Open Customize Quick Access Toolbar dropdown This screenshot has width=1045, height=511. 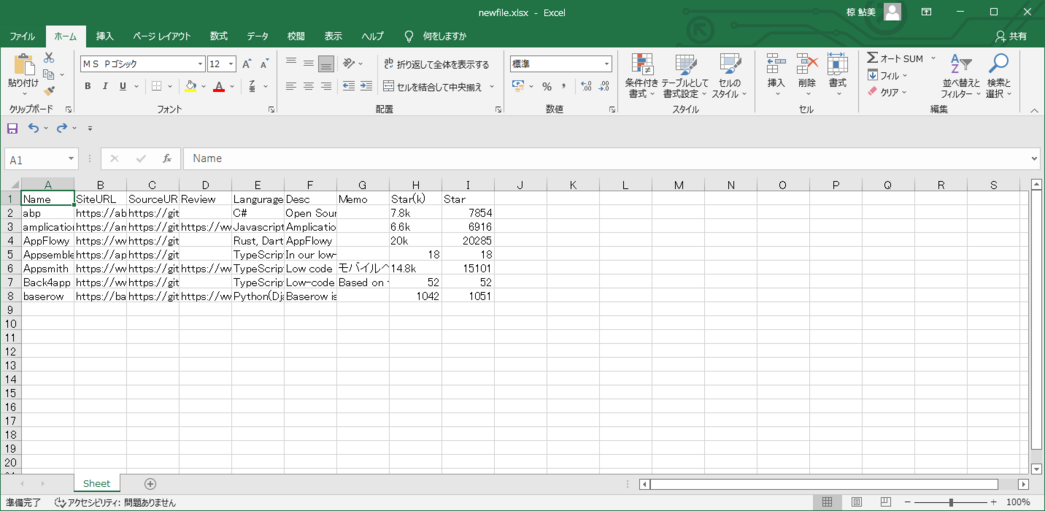pos(89,128)
